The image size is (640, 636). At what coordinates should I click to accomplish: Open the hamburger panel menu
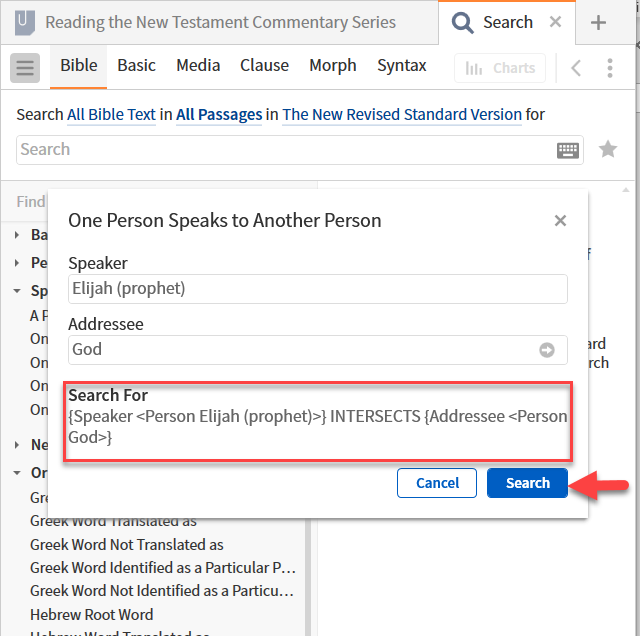25,68
